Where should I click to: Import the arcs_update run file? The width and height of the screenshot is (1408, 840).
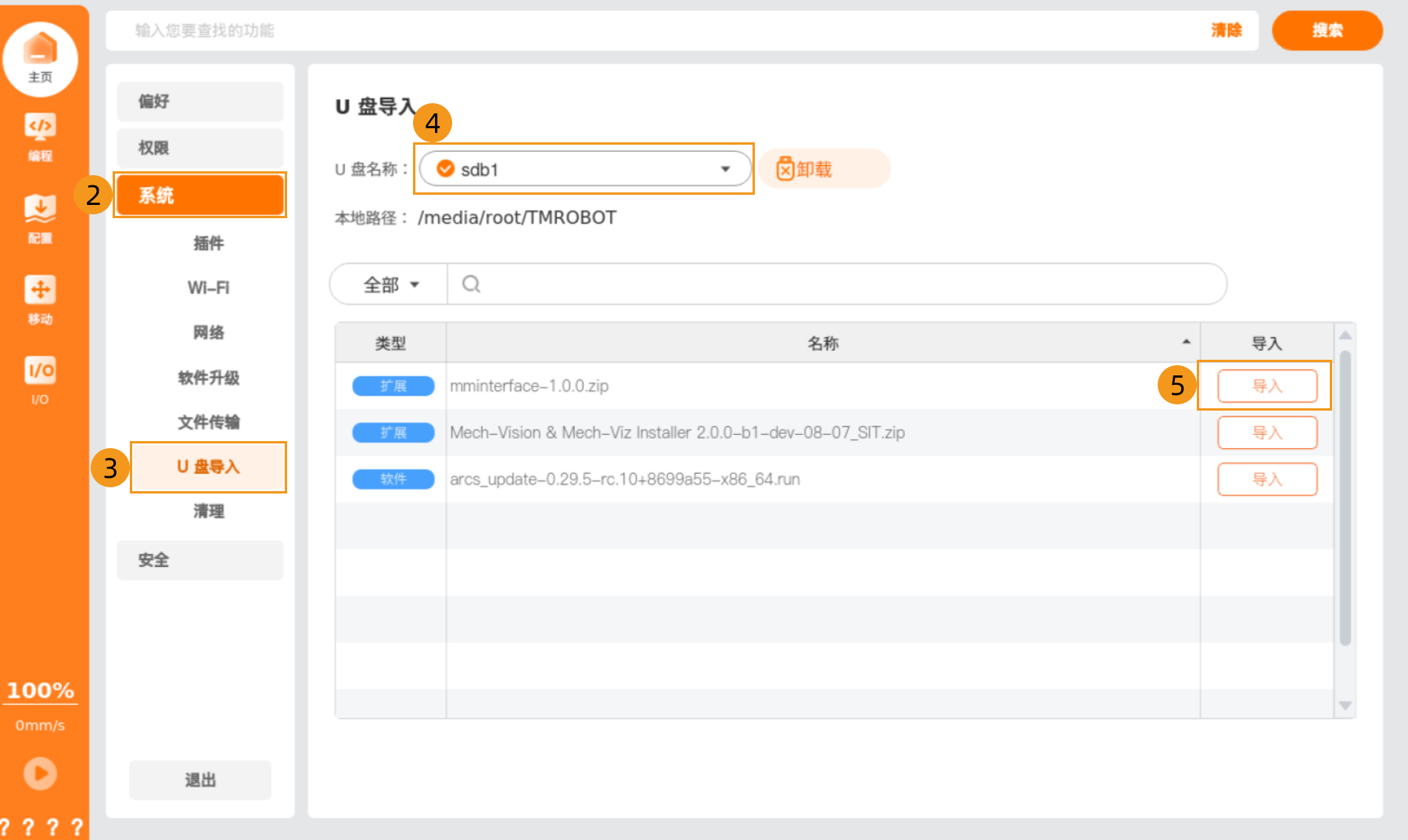[1266, 479]
